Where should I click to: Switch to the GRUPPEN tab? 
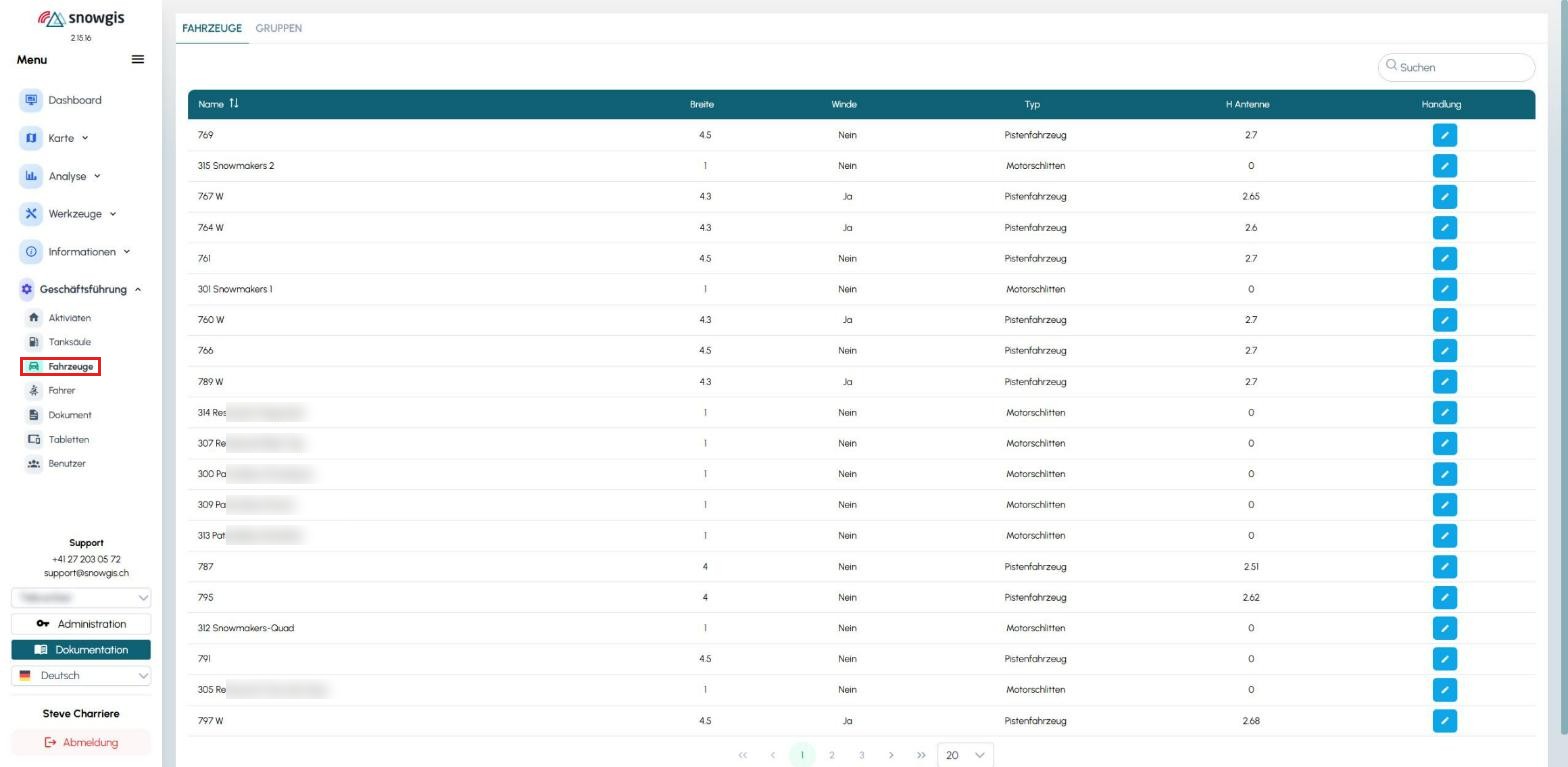click(x=278, y=28)
